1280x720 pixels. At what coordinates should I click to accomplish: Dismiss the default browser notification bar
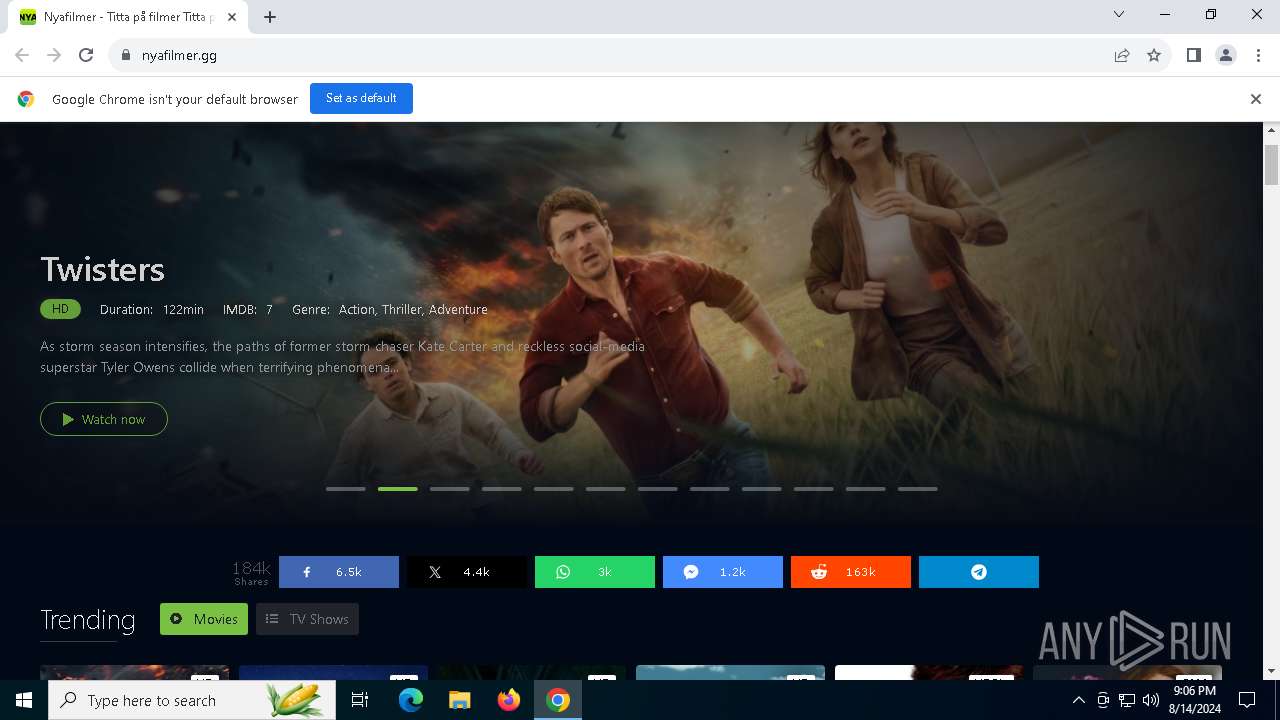[x=1256, y=99]
